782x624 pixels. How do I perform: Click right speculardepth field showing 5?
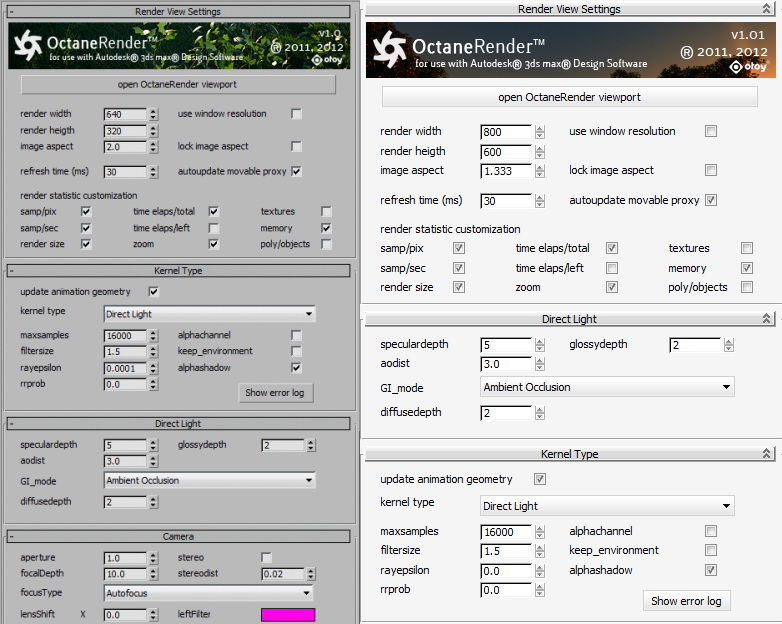click(x=506, y=345)
